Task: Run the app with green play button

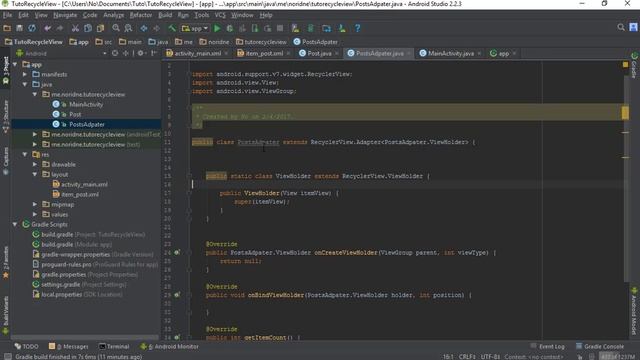Action: pos(217,28)
